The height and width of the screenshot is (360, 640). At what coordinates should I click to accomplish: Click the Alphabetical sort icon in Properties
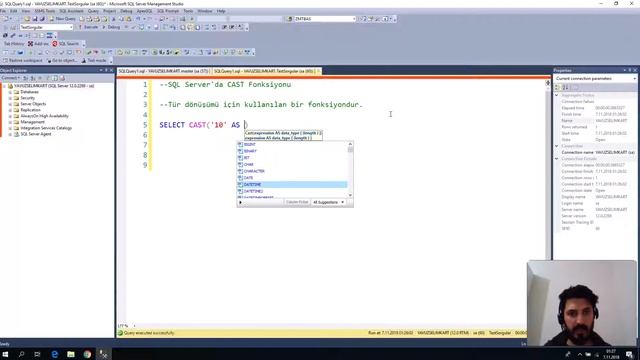click(x=566, y=87)
